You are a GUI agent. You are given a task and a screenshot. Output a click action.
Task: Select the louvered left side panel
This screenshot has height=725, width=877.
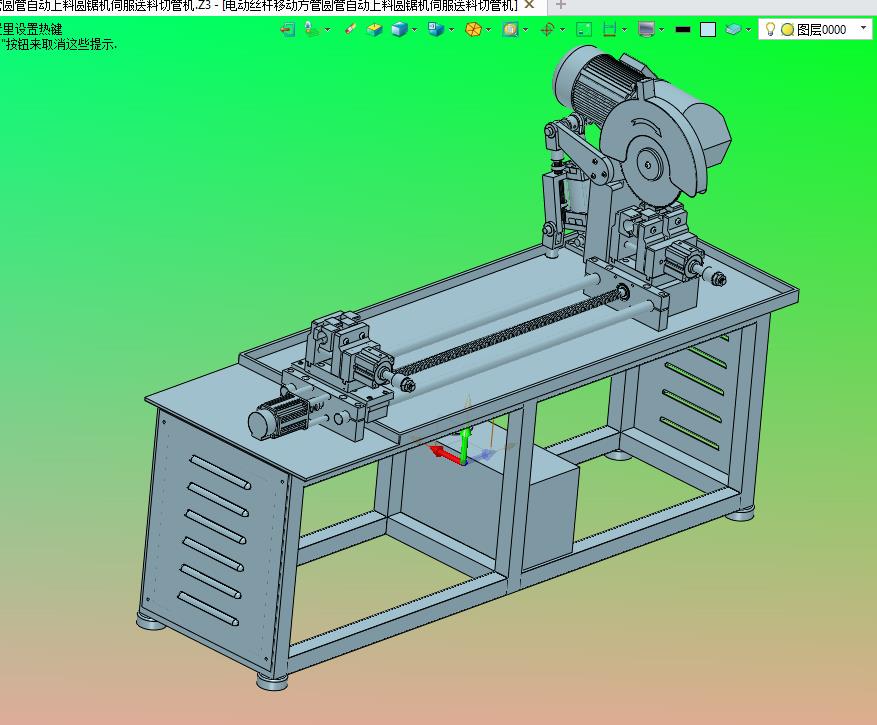coord(214,539)
